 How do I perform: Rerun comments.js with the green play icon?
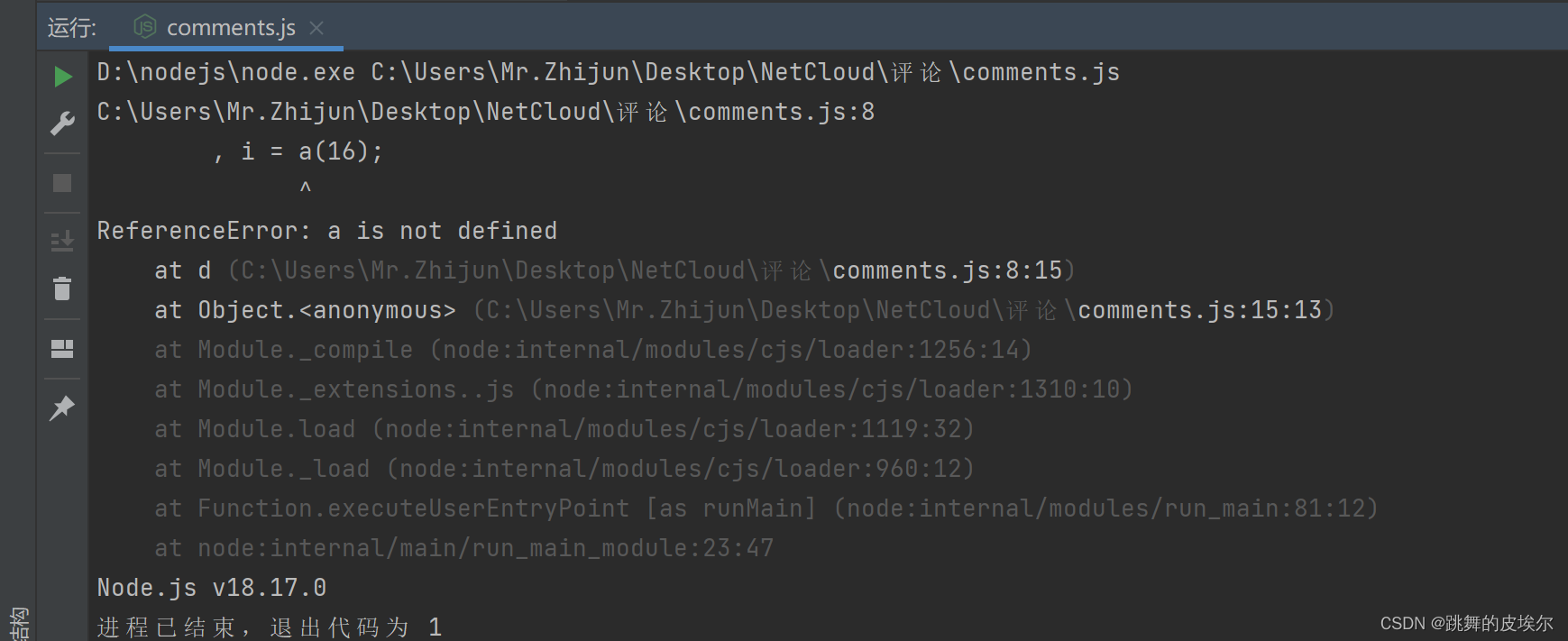[62, 77]
